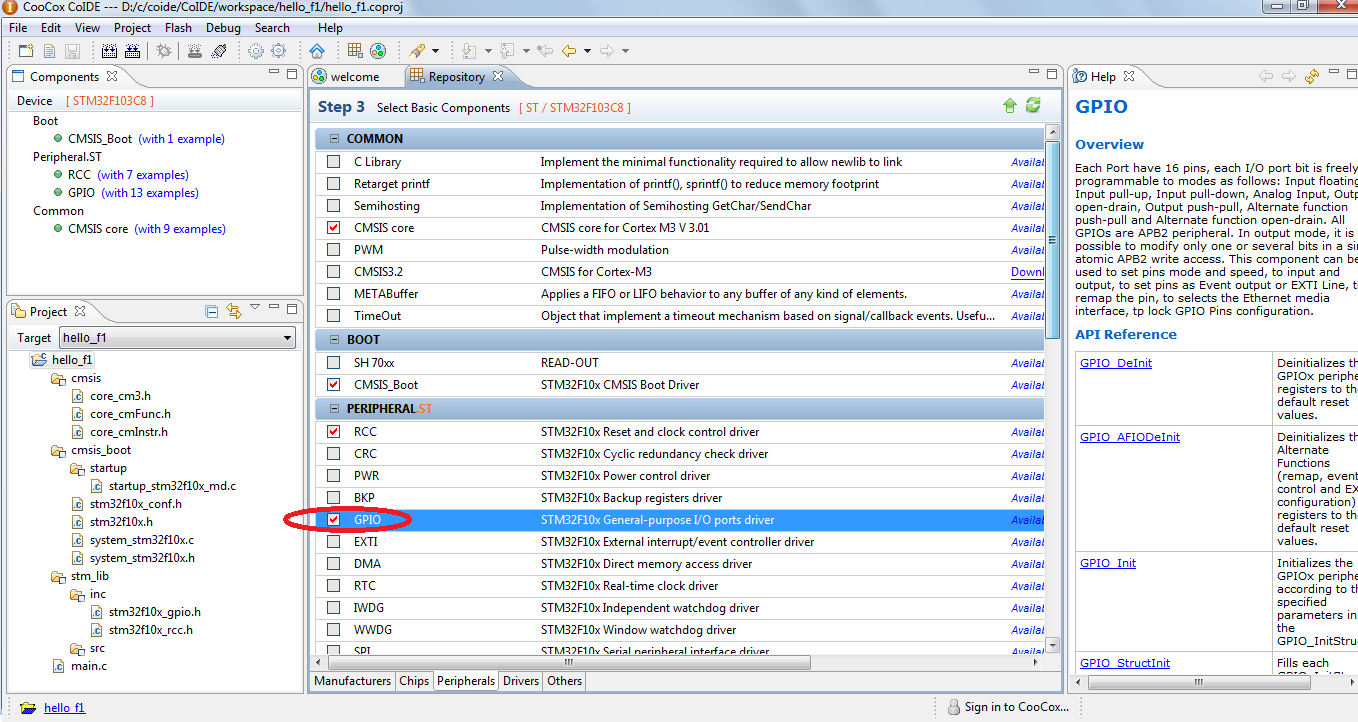Uncheck the GPIO peripheral checkbox
Screen dimensions: 1358x722
[334, 520]
